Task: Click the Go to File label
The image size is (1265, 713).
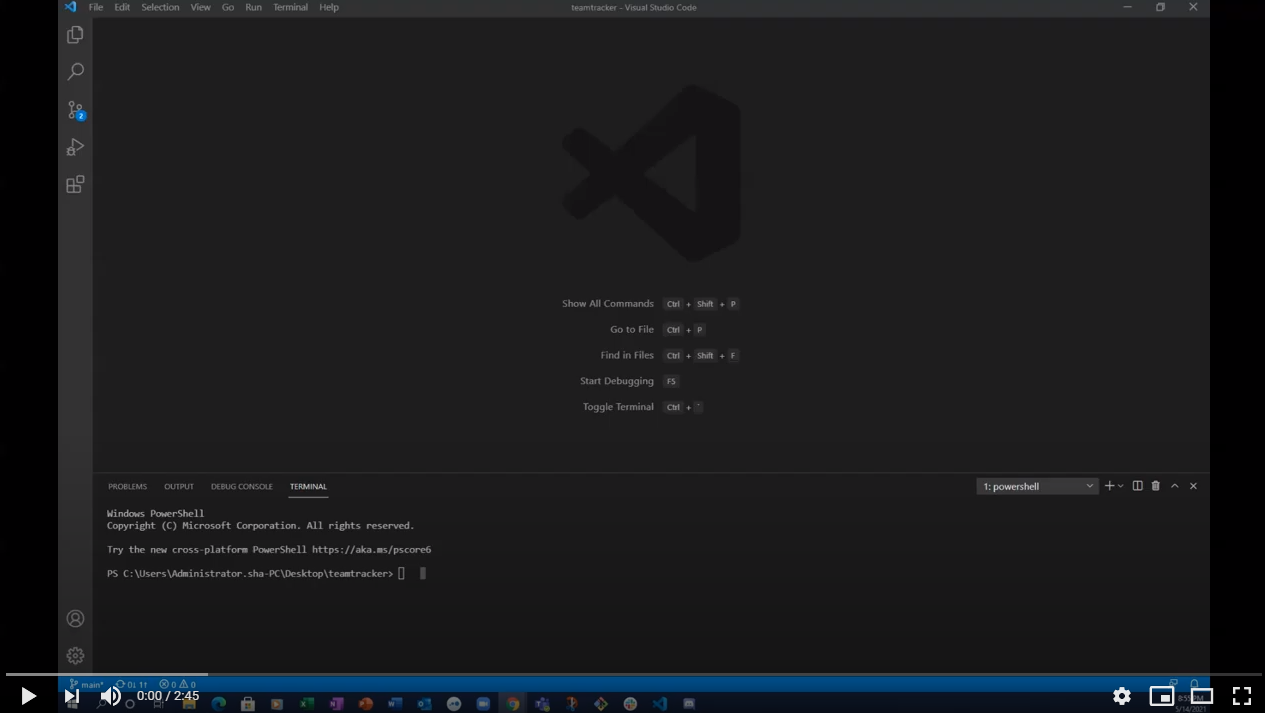Action: 632,330
